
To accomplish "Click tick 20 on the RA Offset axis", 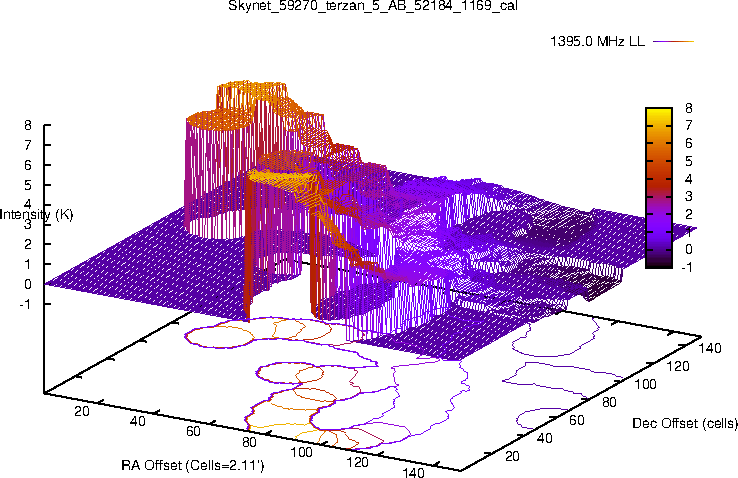I will (x=81, y=411).
